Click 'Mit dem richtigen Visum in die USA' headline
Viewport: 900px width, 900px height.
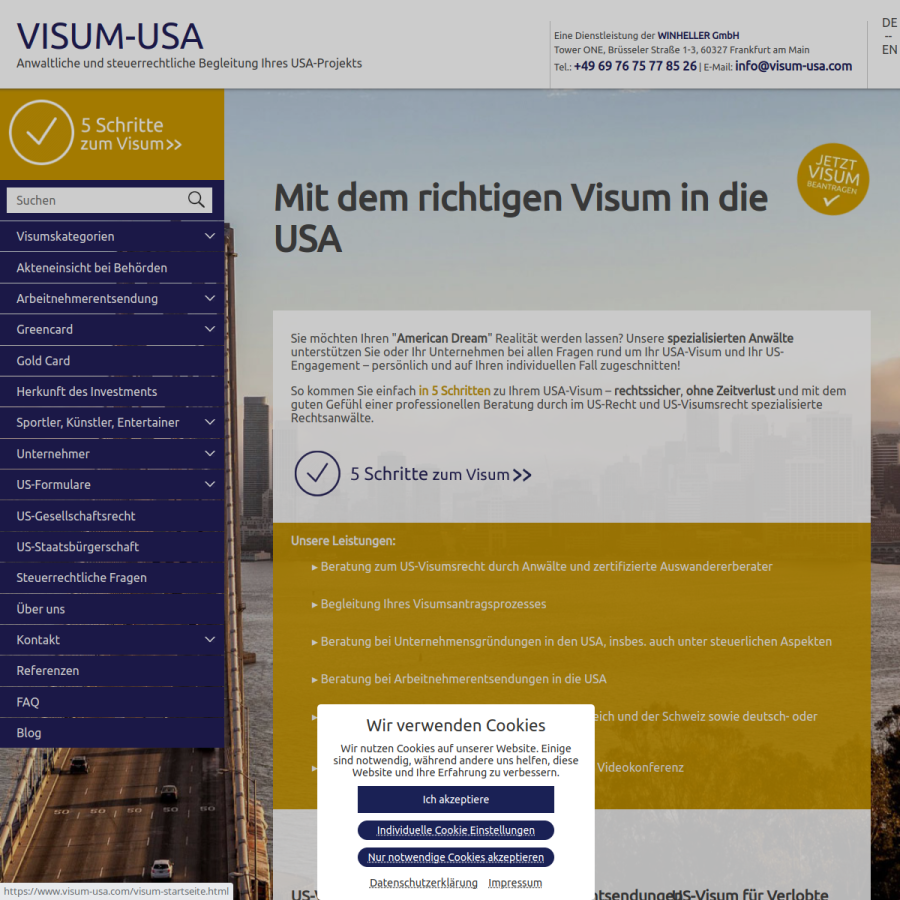[521, 218]
